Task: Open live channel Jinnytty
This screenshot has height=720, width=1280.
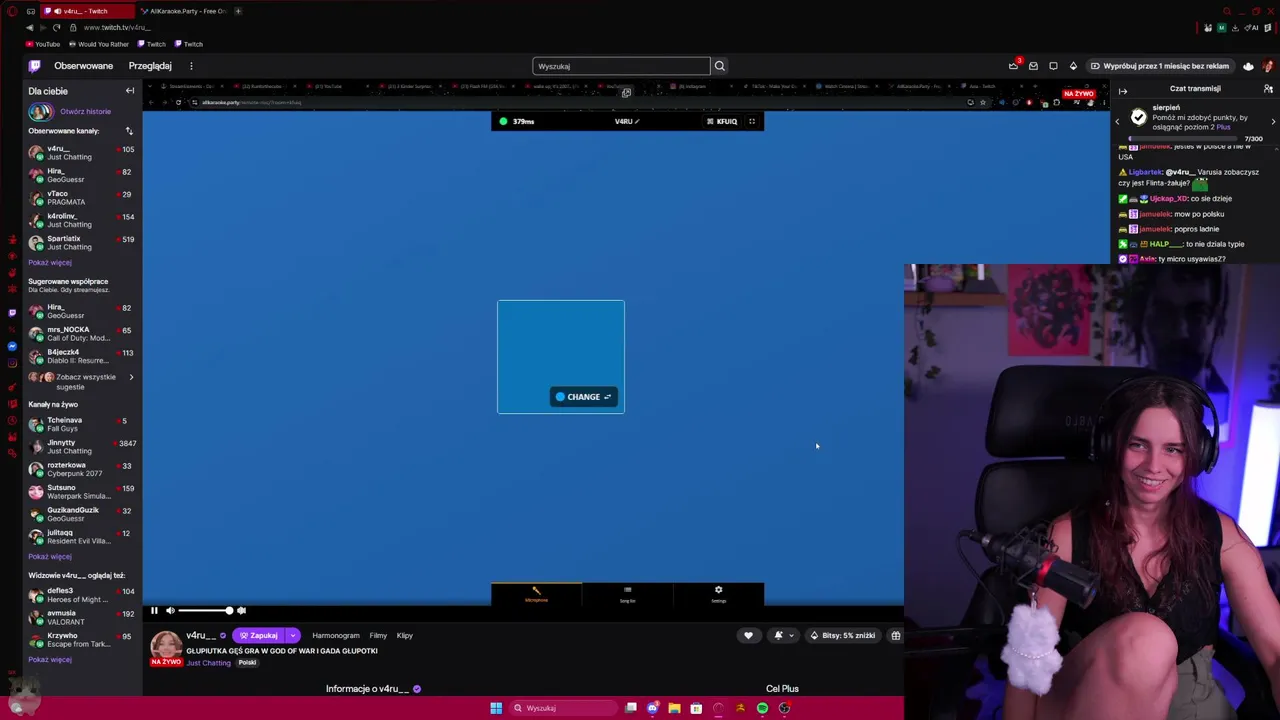Action: (82, 447)
